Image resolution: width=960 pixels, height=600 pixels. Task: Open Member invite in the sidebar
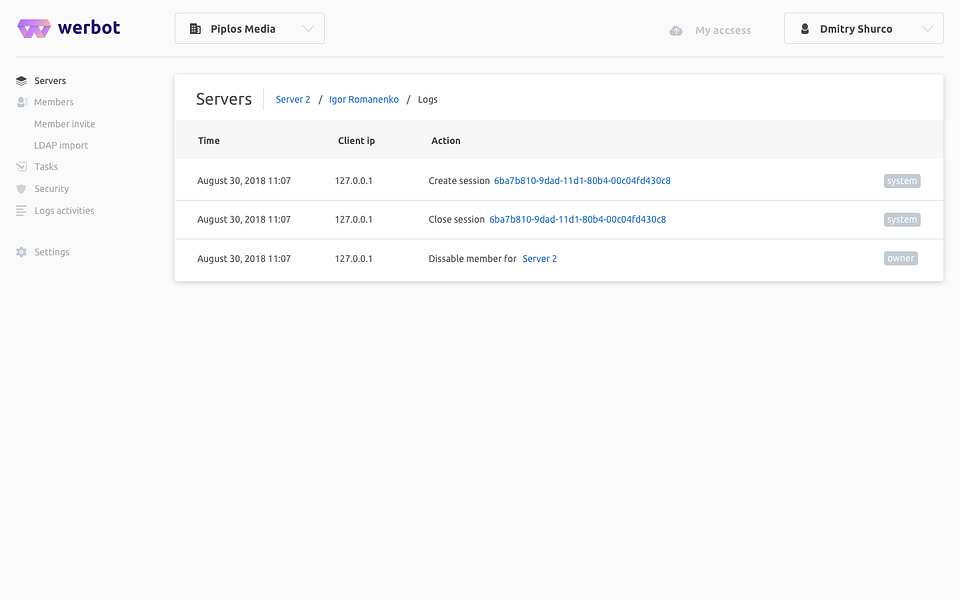click(65, 124)
